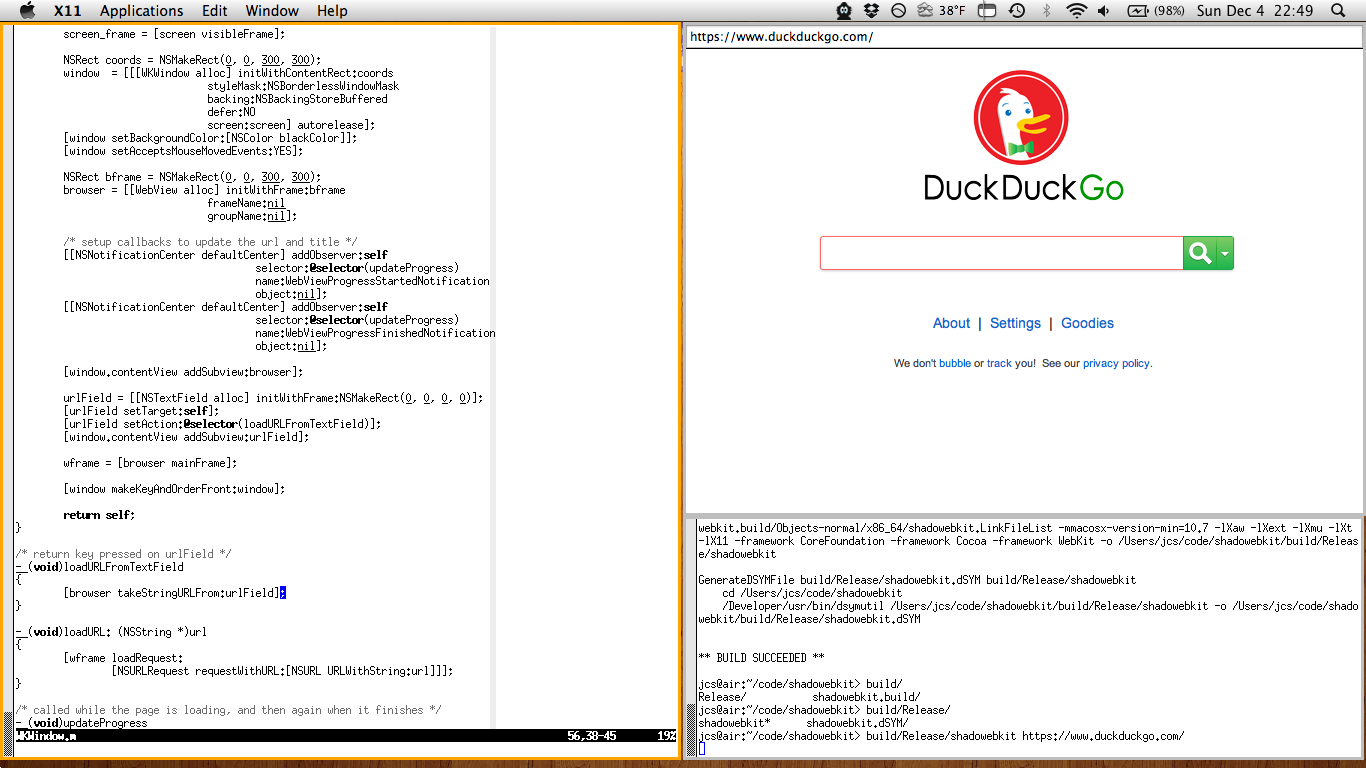Click the DuckDuckGo search text box
The height and width of the screenshot is (768, 1366).
pos(1001,254)
